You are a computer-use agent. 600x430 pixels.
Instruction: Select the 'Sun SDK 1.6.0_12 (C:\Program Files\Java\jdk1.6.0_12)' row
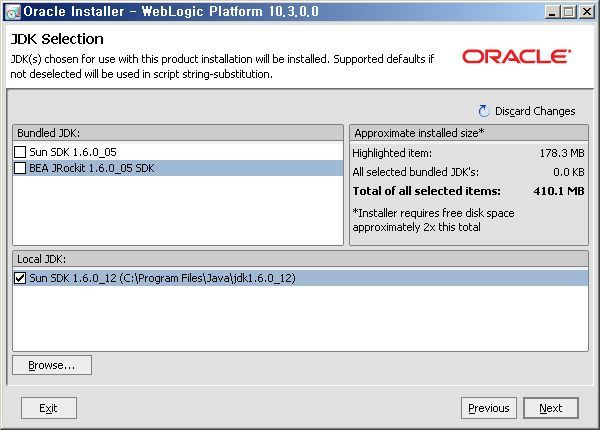(x=300, y=278)
